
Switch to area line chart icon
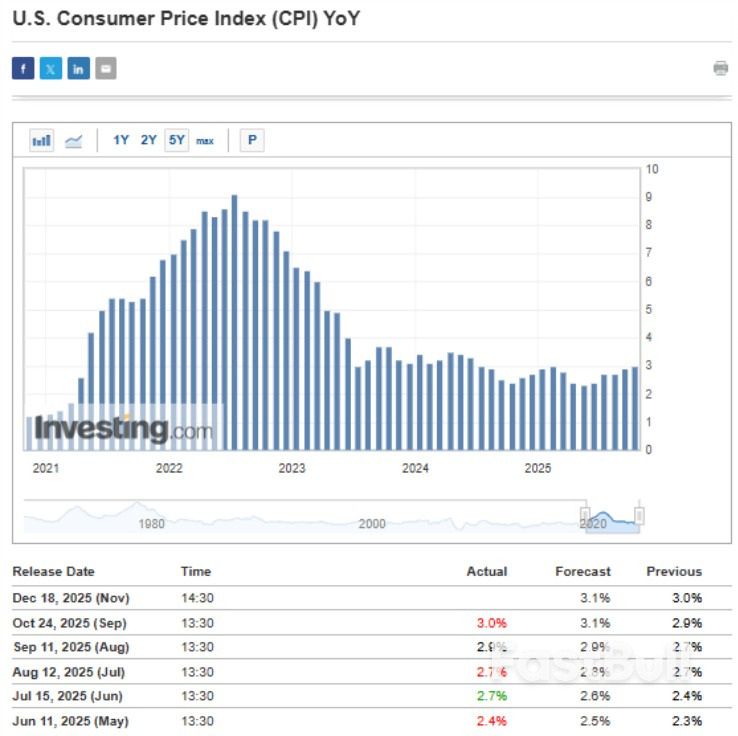73,141
